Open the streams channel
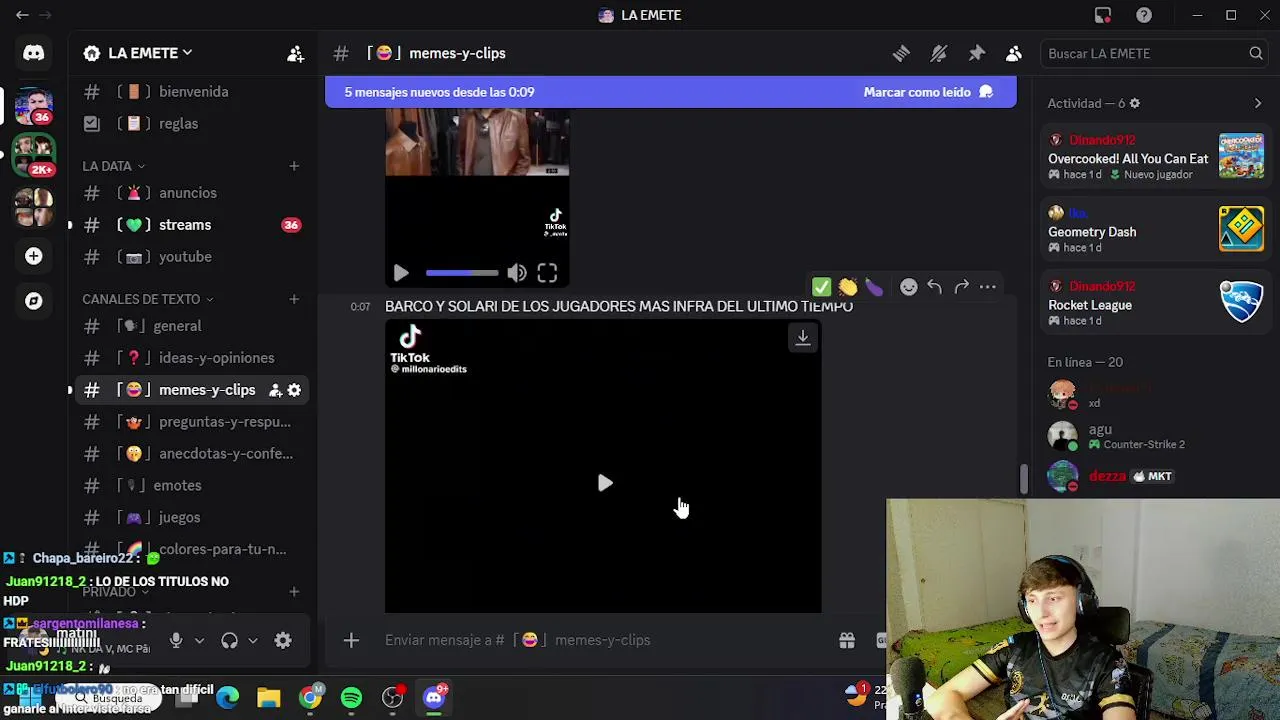Viewport: 1280px width, 720px height. [x=191, y=224]
